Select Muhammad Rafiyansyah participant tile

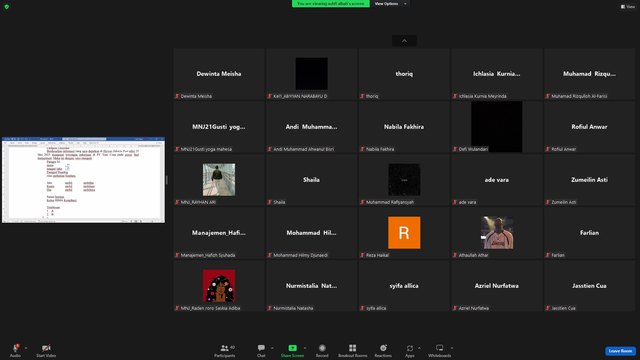pyautogui.click(x=404, y=180)
